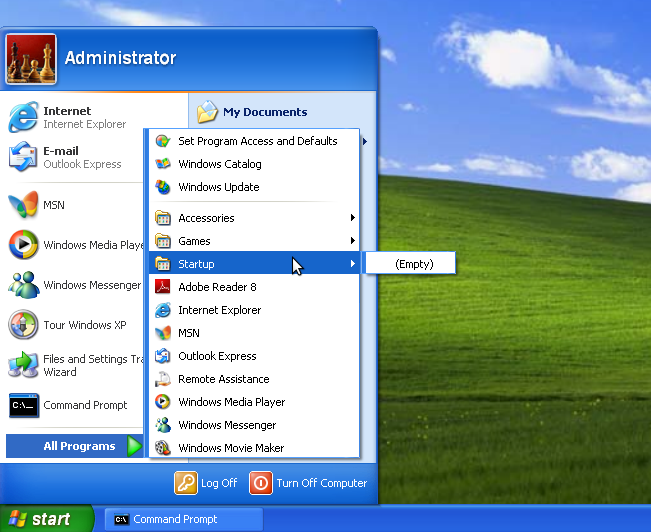Switch to Command Prompt taskbar button
Screen dimensions: 651x532
tap(184, 519)
